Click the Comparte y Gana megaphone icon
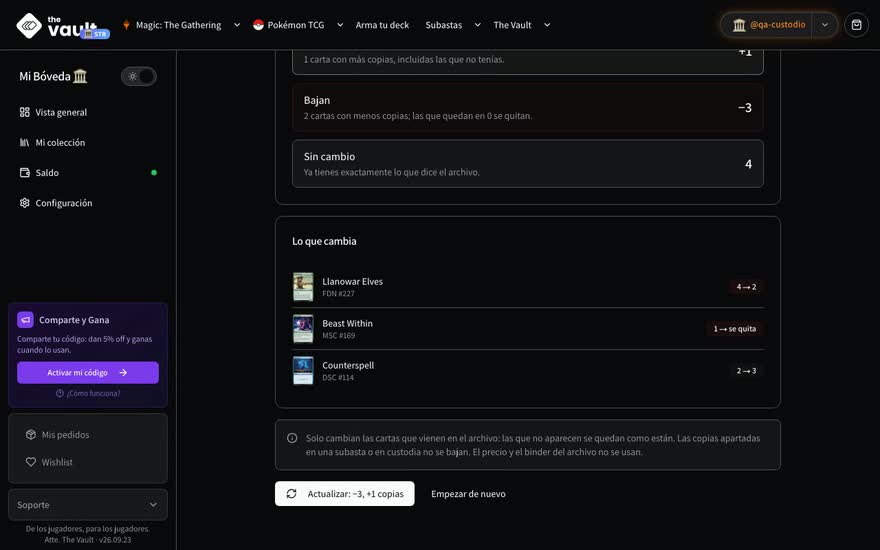The height and width of the screenshot is (550, 880). coord(25,320)
